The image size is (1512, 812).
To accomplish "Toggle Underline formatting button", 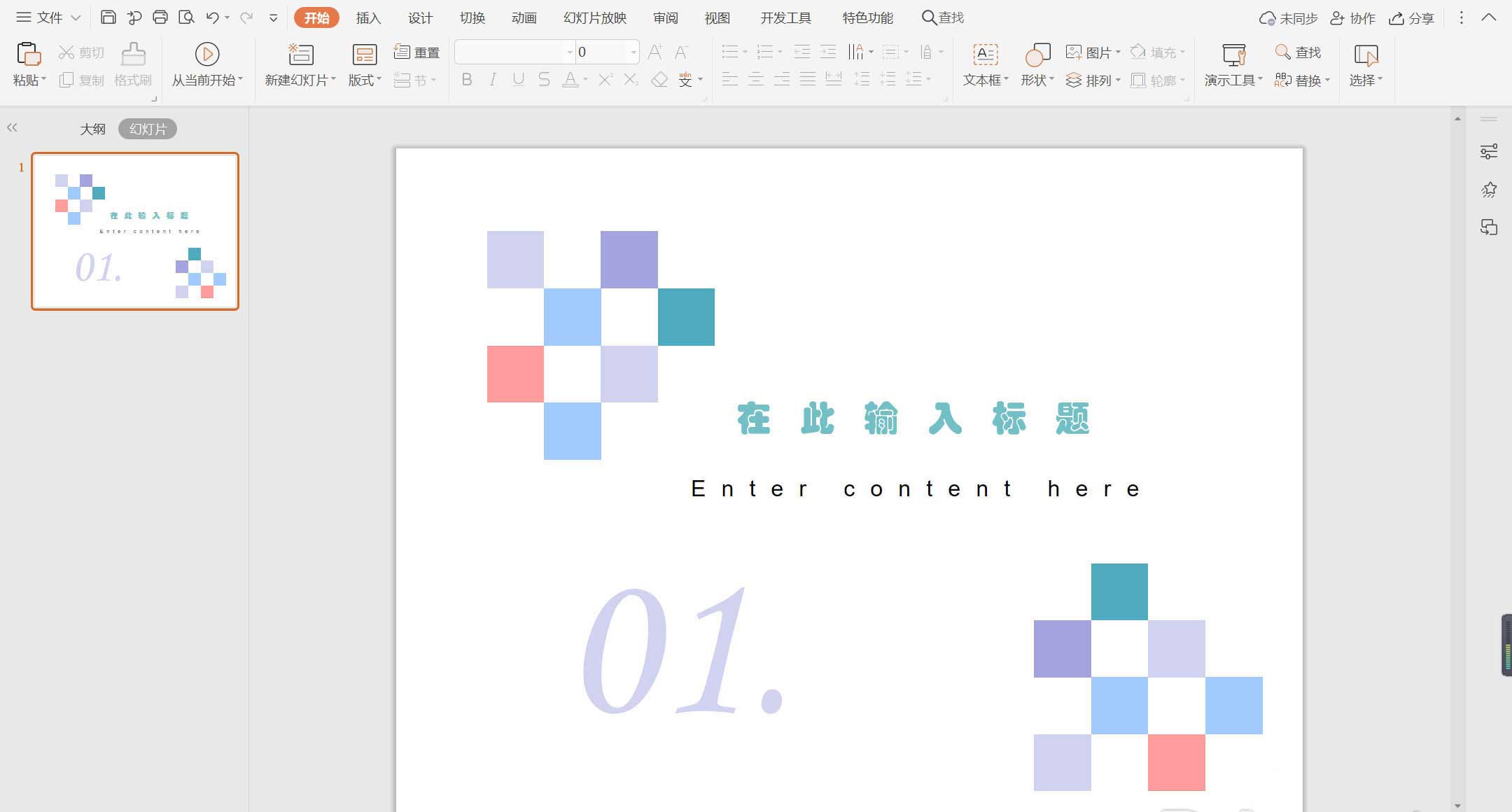I will pyautogui.click(x=518, y=80).
